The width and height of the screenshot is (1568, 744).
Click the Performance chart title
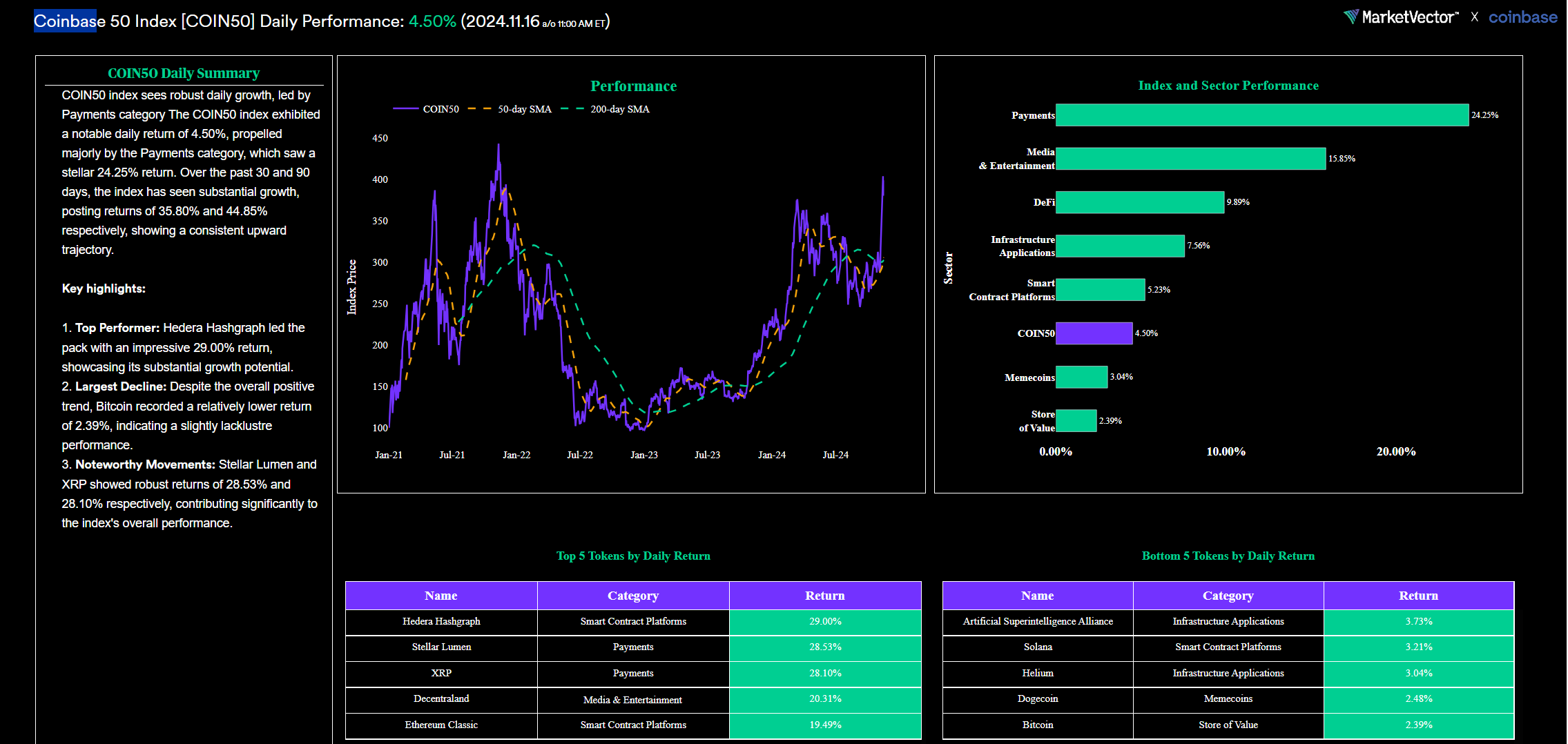point(633,86)
